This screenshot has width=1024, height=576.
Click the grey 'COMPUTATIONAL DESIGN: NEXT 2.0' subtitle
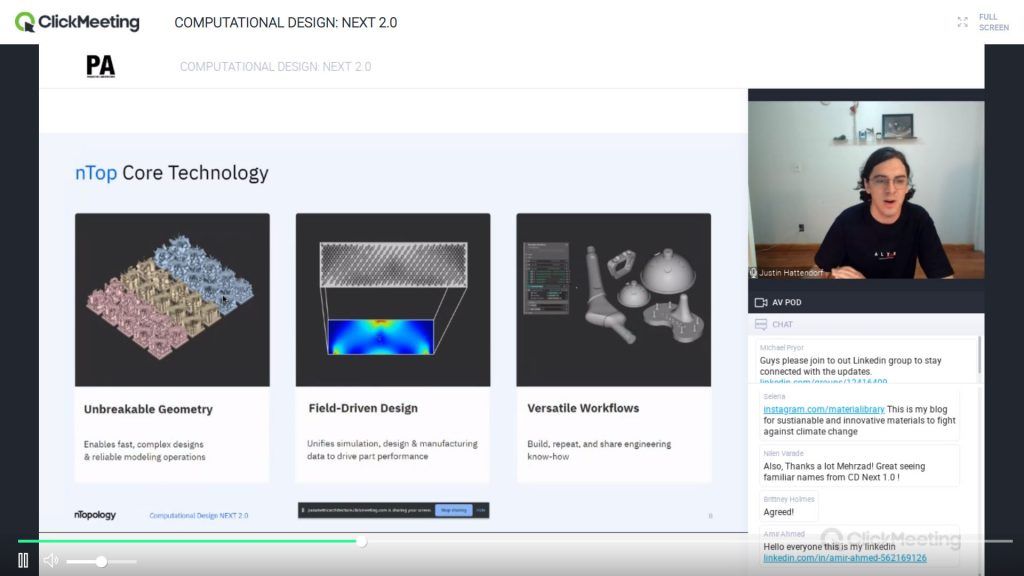[x=276, y=67]
